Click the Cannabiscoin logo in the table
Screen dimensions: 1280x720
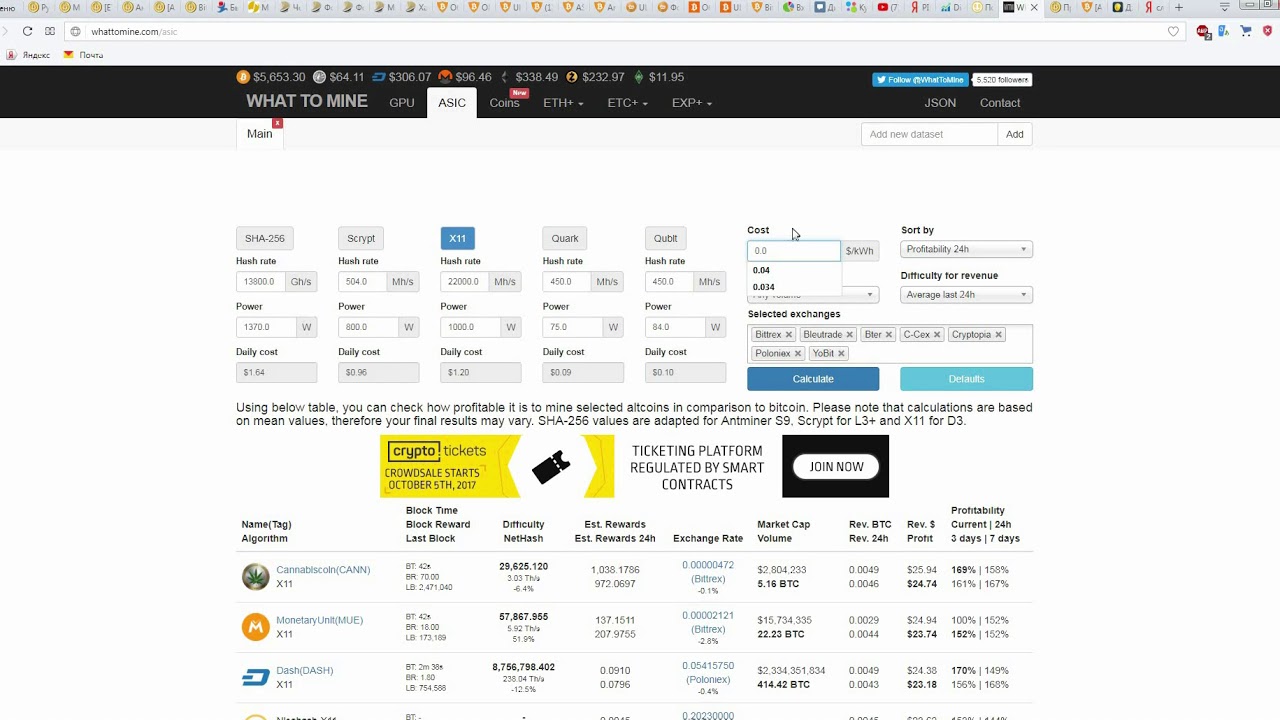(256, 577)
